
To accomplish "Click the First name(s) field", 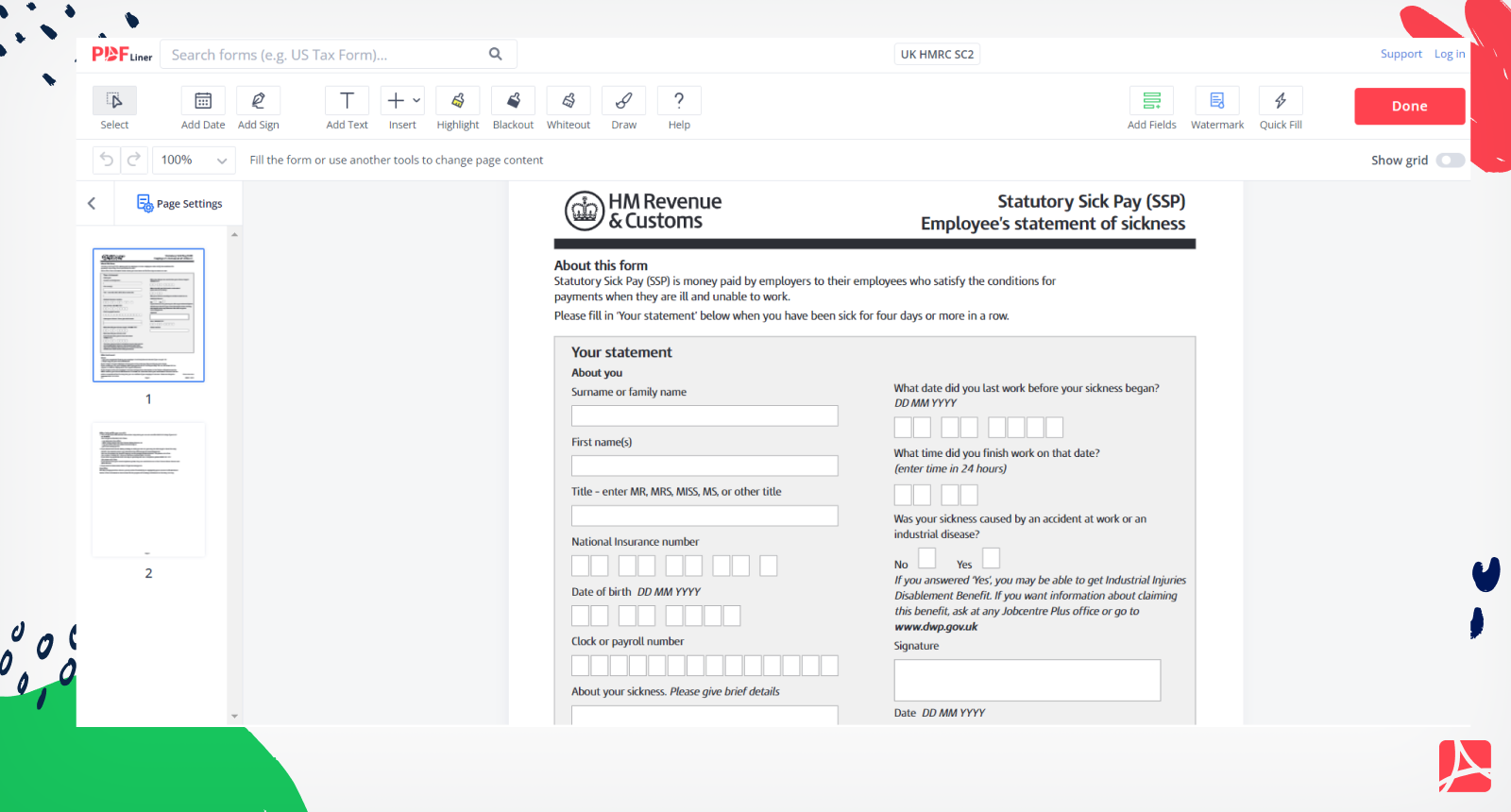I will (705, 466).
